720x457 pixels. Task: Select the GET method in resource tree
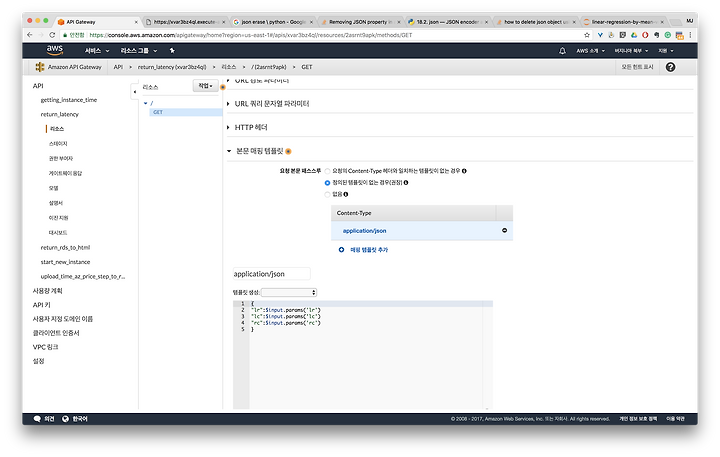pyautogui.click(x=186, y=112)
